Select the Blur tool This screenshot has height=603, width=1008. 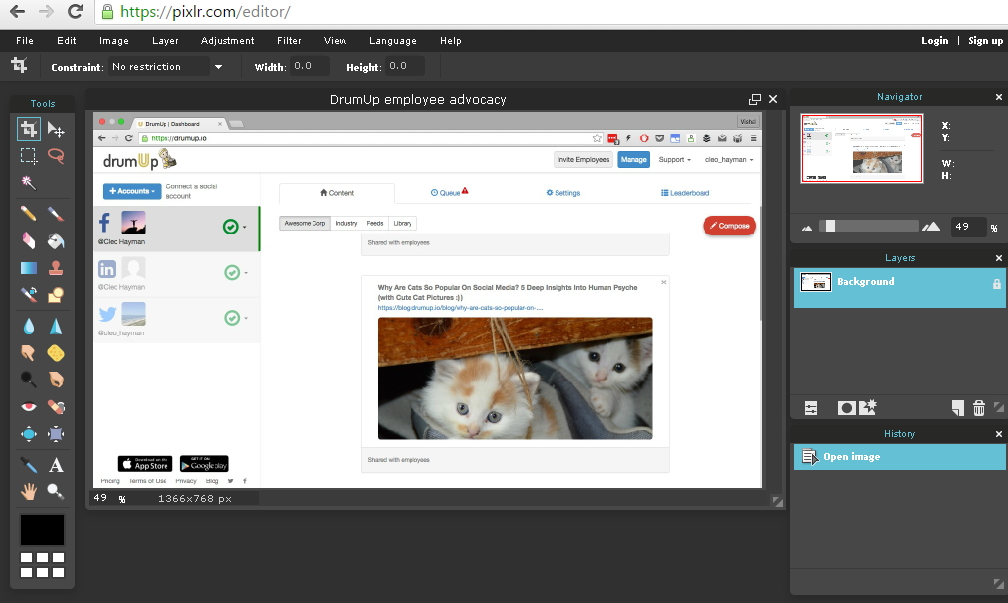[28, 326]
